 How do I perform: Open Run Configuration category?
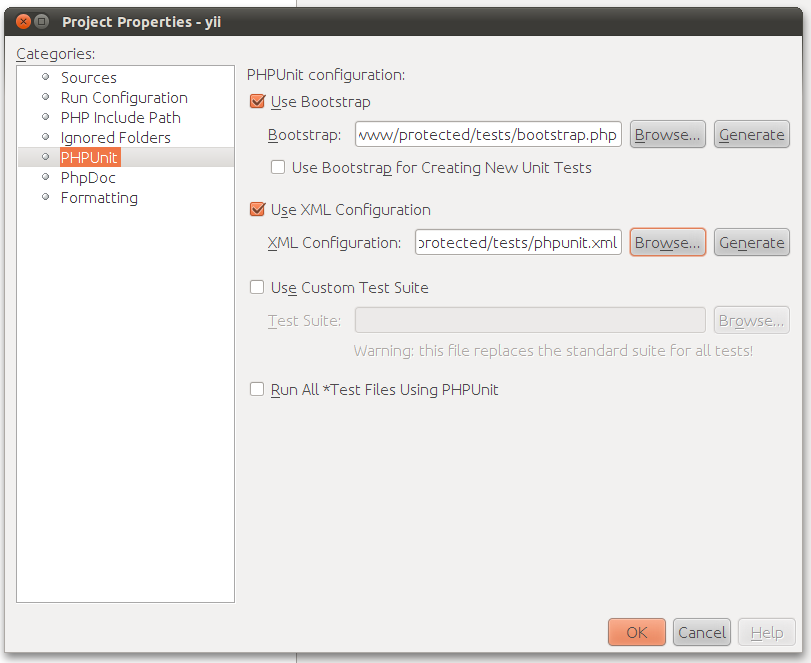(124, 98)
